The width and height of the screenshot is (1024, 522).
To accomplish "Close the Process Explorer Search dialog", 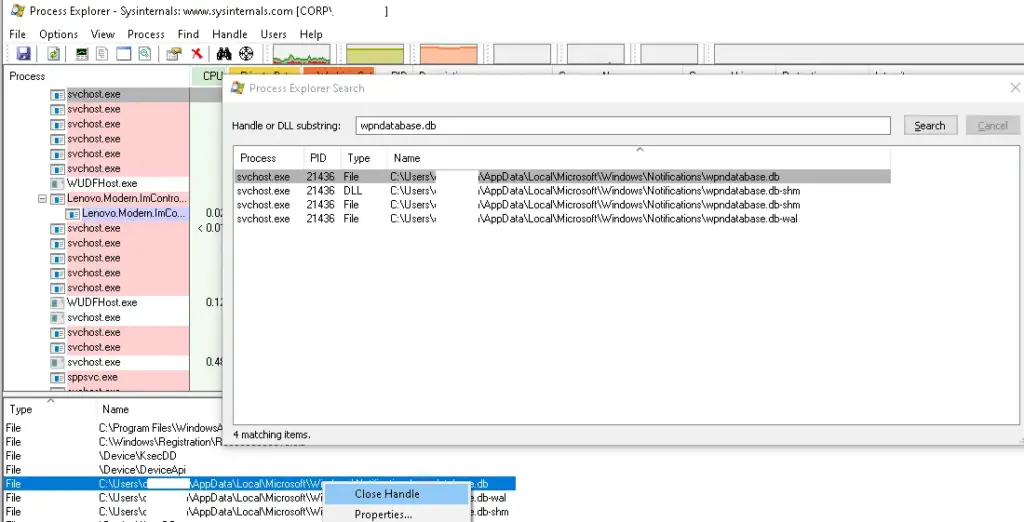I will (x=1015, y=88).
